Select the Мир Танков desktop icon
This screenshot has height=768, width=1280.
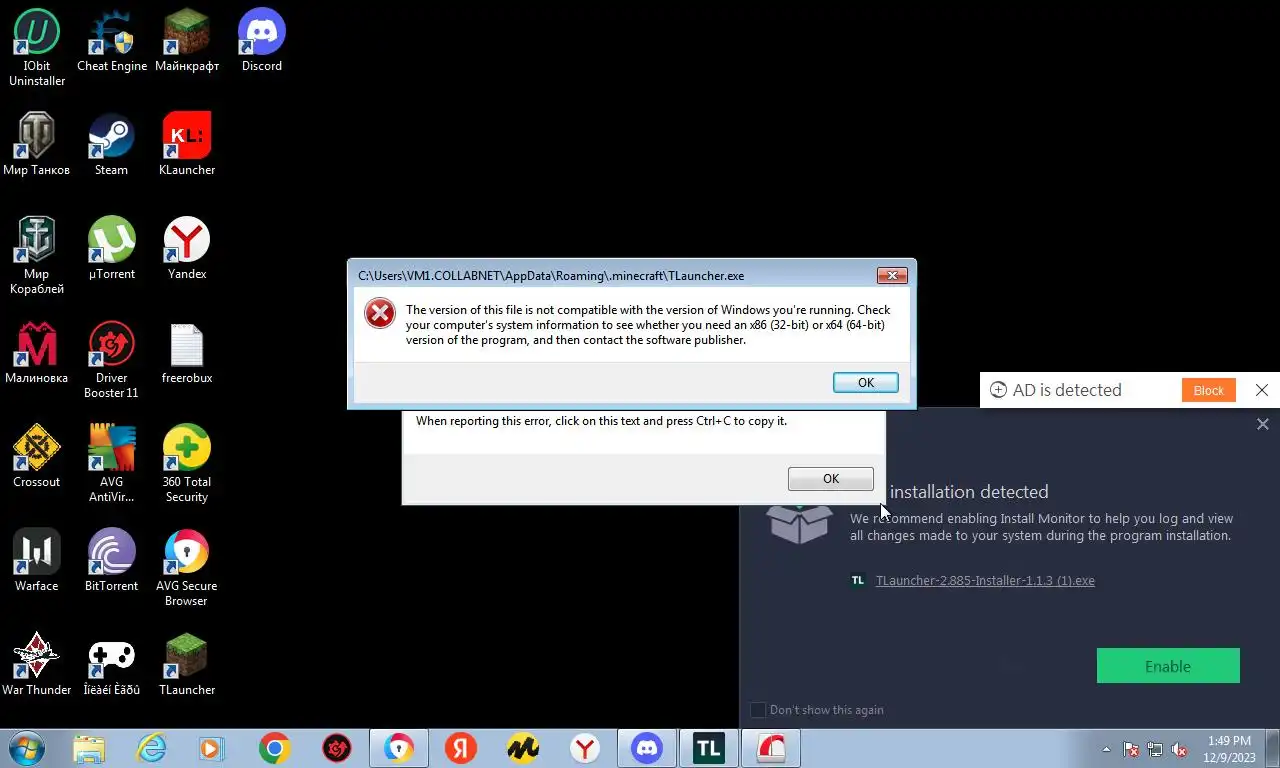(37, 144)
